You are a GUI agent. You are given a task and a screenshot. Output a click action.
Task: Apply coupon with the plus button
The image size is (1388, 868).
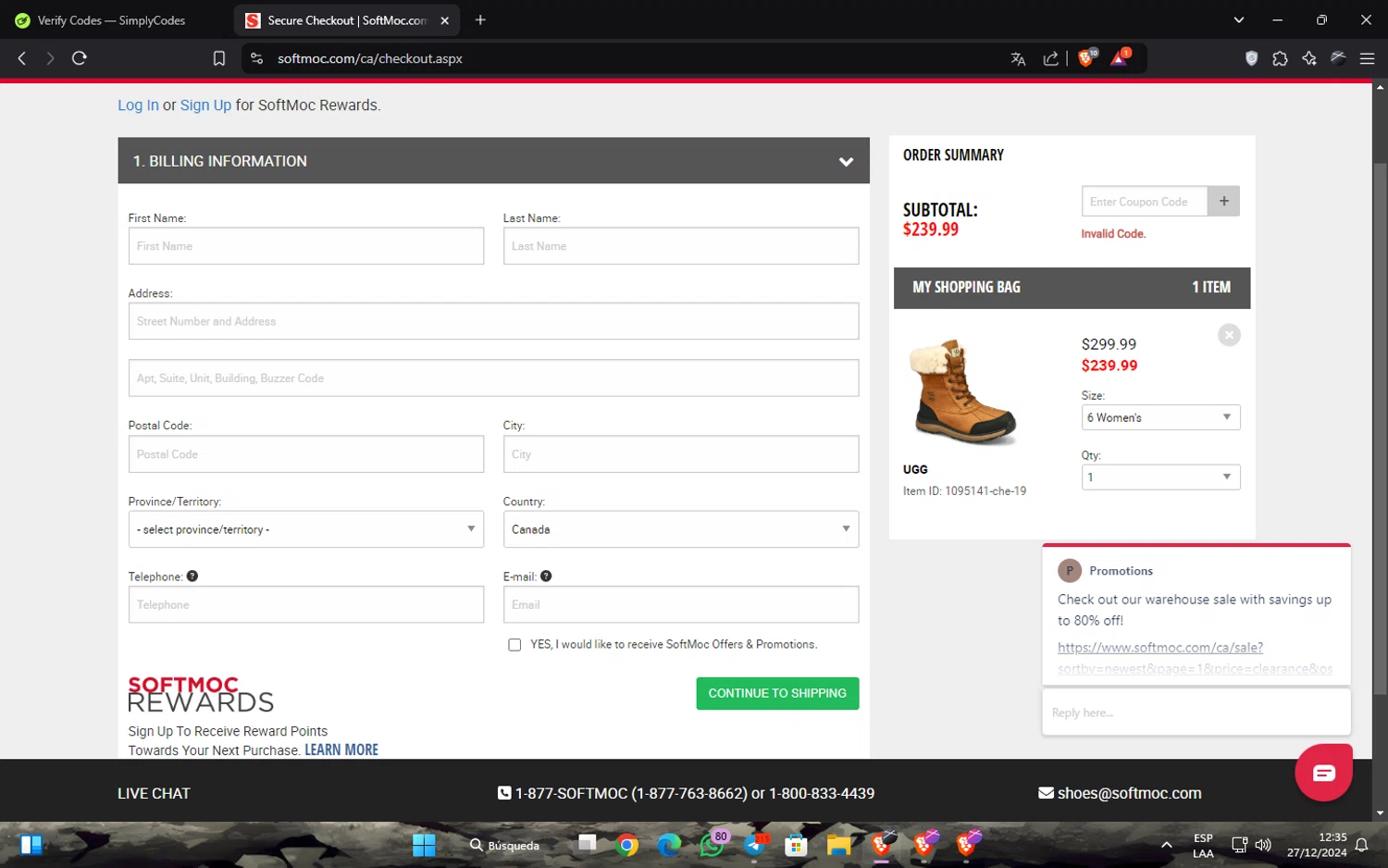pyautogui.click(x=1223, y=201)
